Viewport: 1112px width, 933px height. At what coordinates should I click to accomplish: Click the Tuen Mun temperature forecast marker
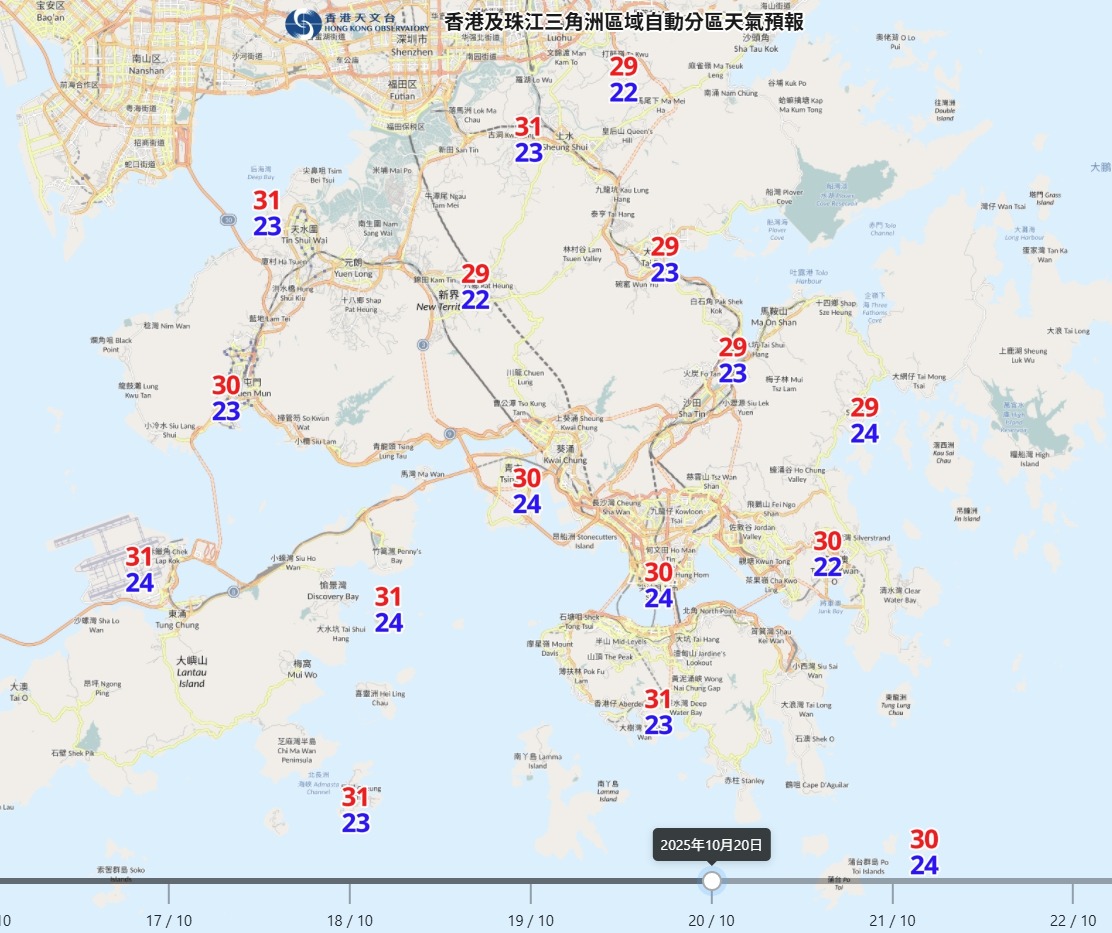[226, 398]
